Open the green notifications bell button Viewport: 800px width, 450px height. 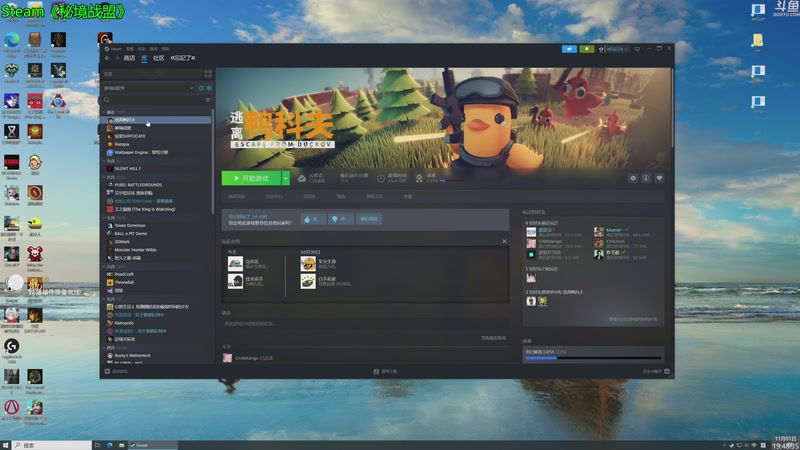587,49
